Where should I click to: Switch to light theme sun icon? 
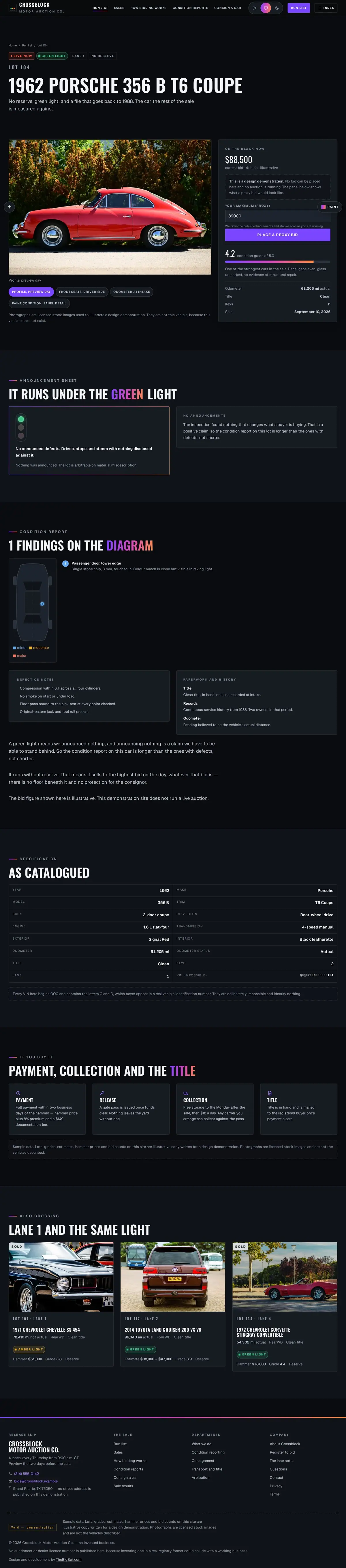[x=255, y=8]
